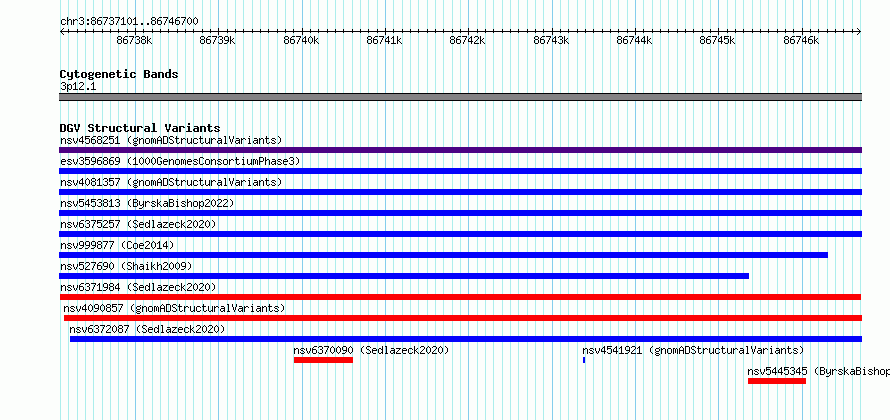This screenshot has height=420, width=890.
Task: Click the nsv4568251 gnomAD variant label
Action: 171,140
